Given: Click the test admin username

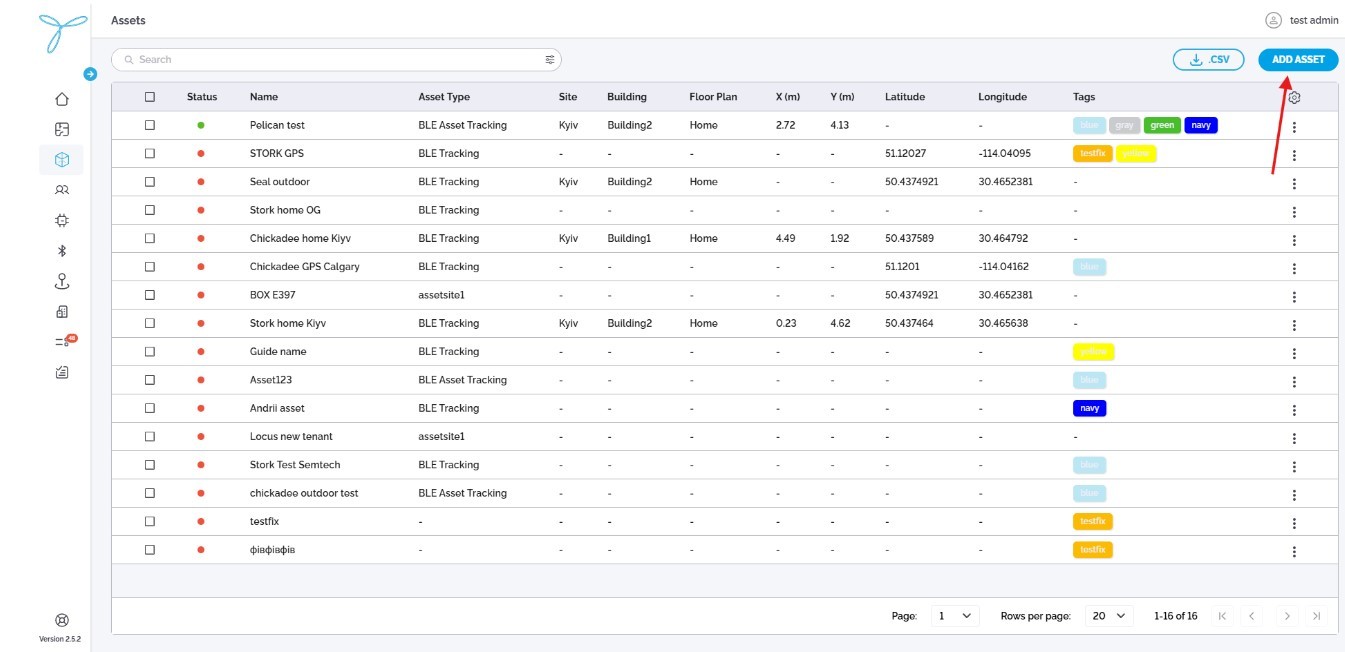Looking at the screenshot, I should 1314,20.
